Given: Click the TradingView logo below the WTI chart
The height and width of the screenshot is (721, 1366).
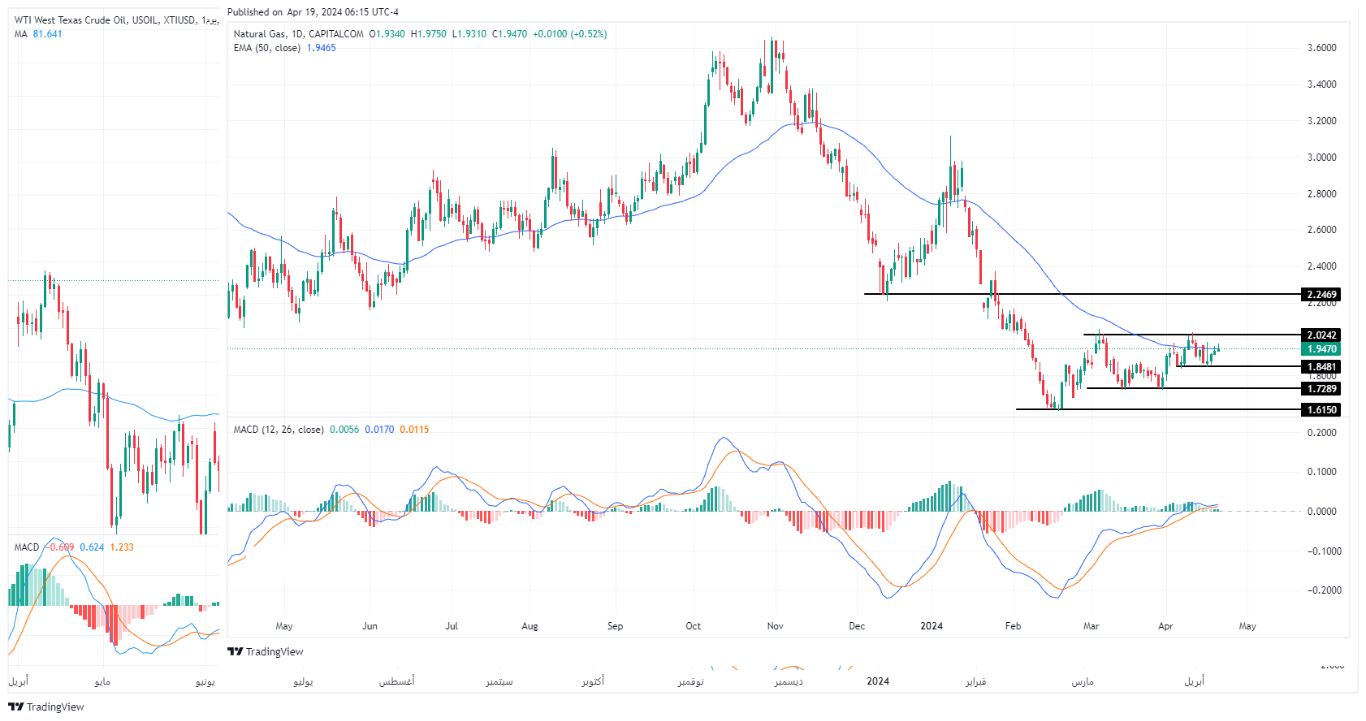Looking at the screenshot, I should (46, 708).
